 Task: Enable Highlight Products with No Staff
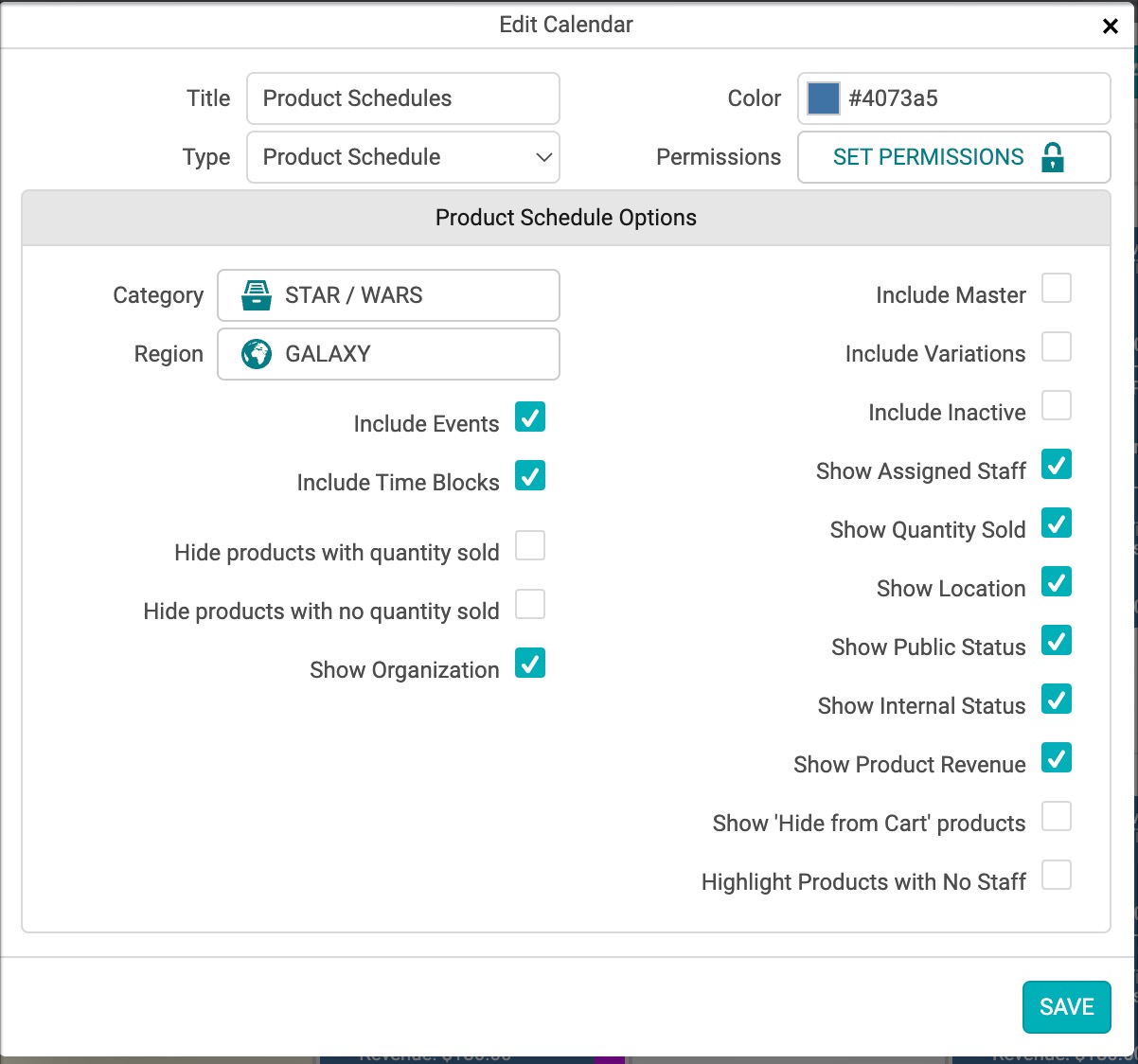click(x=1057, y=875)
